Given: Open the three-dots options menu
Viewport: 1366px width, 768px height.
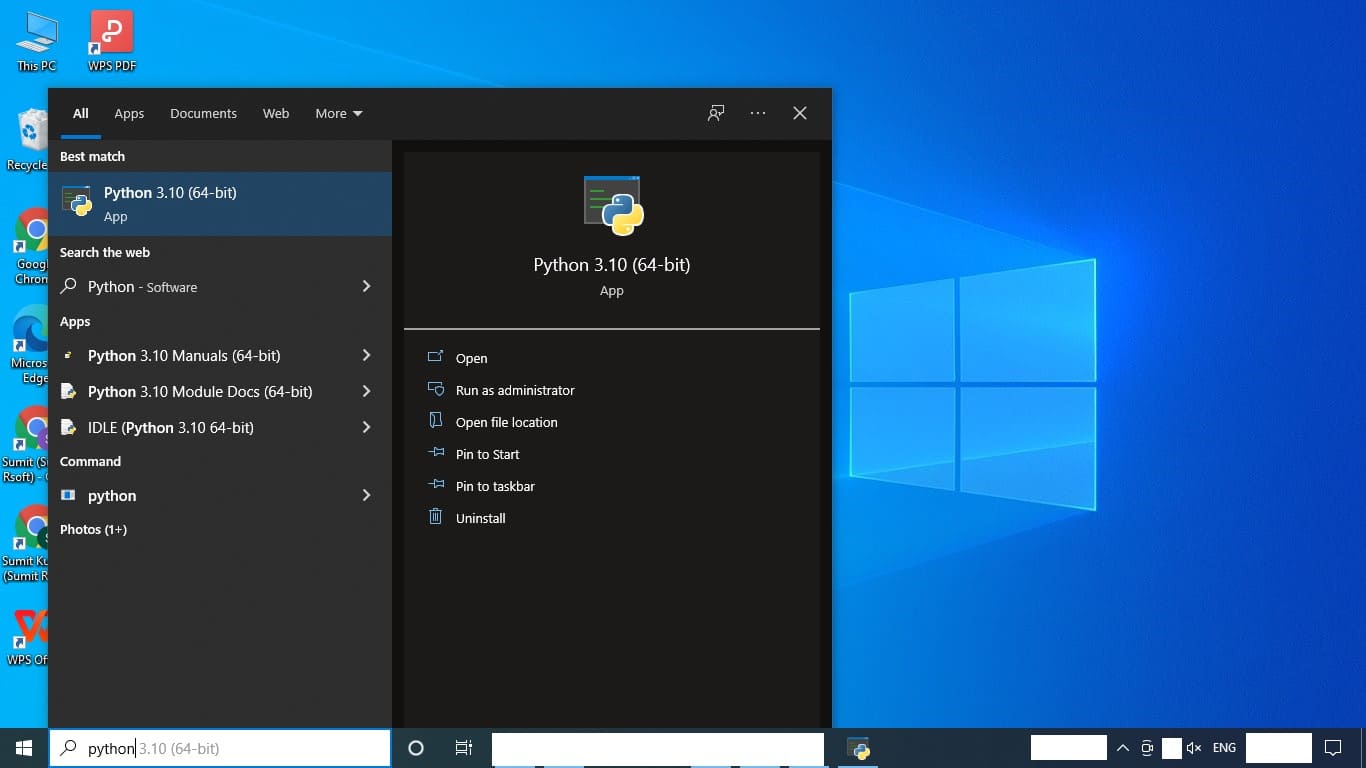Looking at the screenshot, I should pyautogui.click(x=758, y=113).
